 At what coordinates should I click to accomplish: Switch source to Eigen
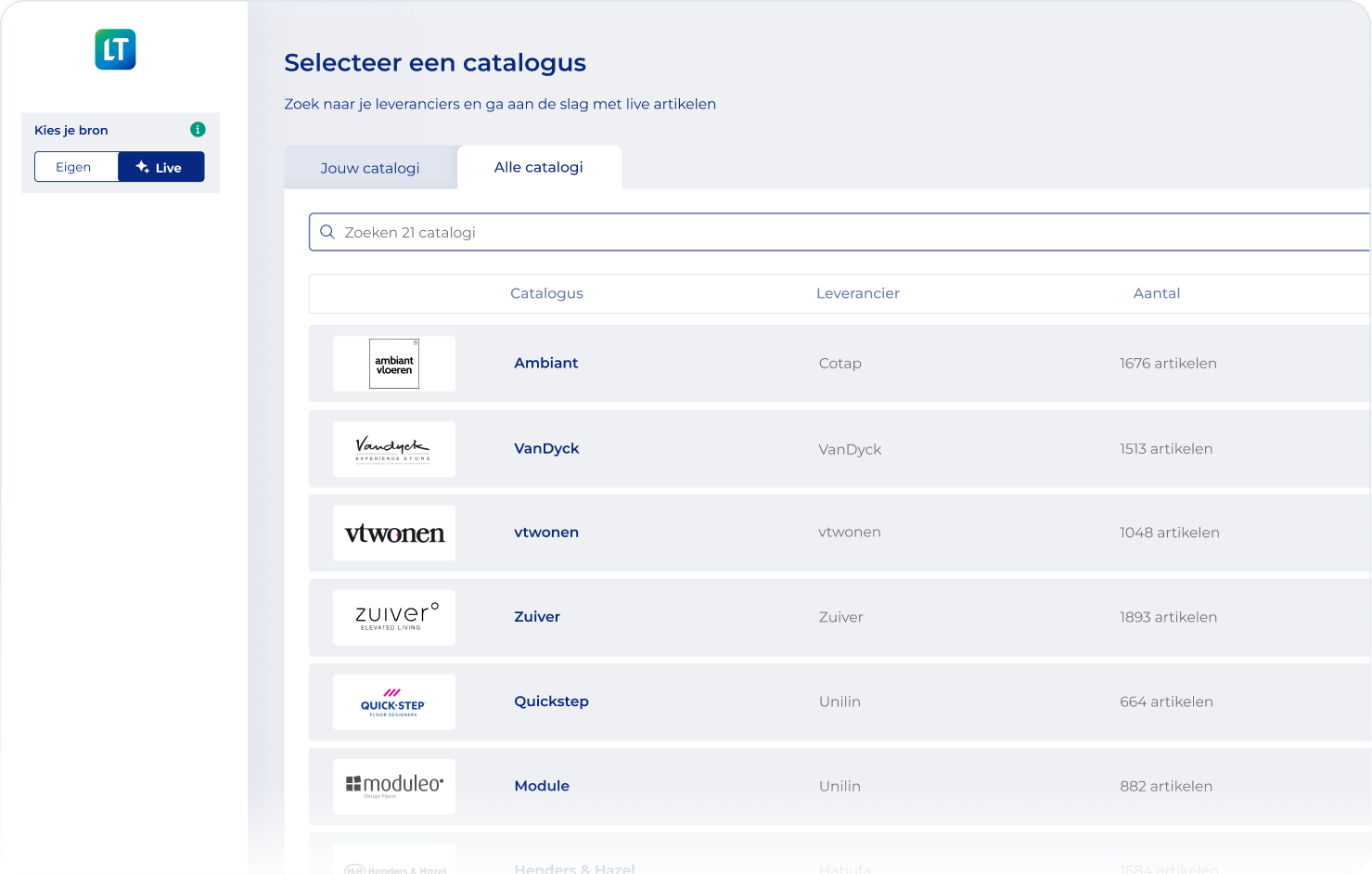76,167
